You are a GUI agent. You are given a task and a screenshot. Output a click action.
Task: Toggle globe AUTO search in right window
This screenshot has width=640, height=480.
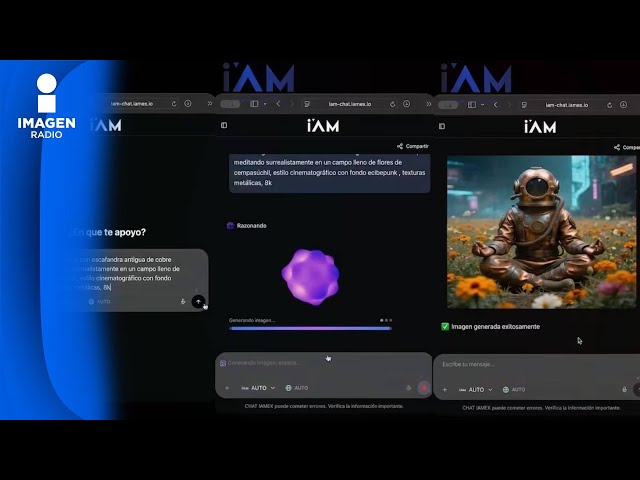[x=514, y=390]
